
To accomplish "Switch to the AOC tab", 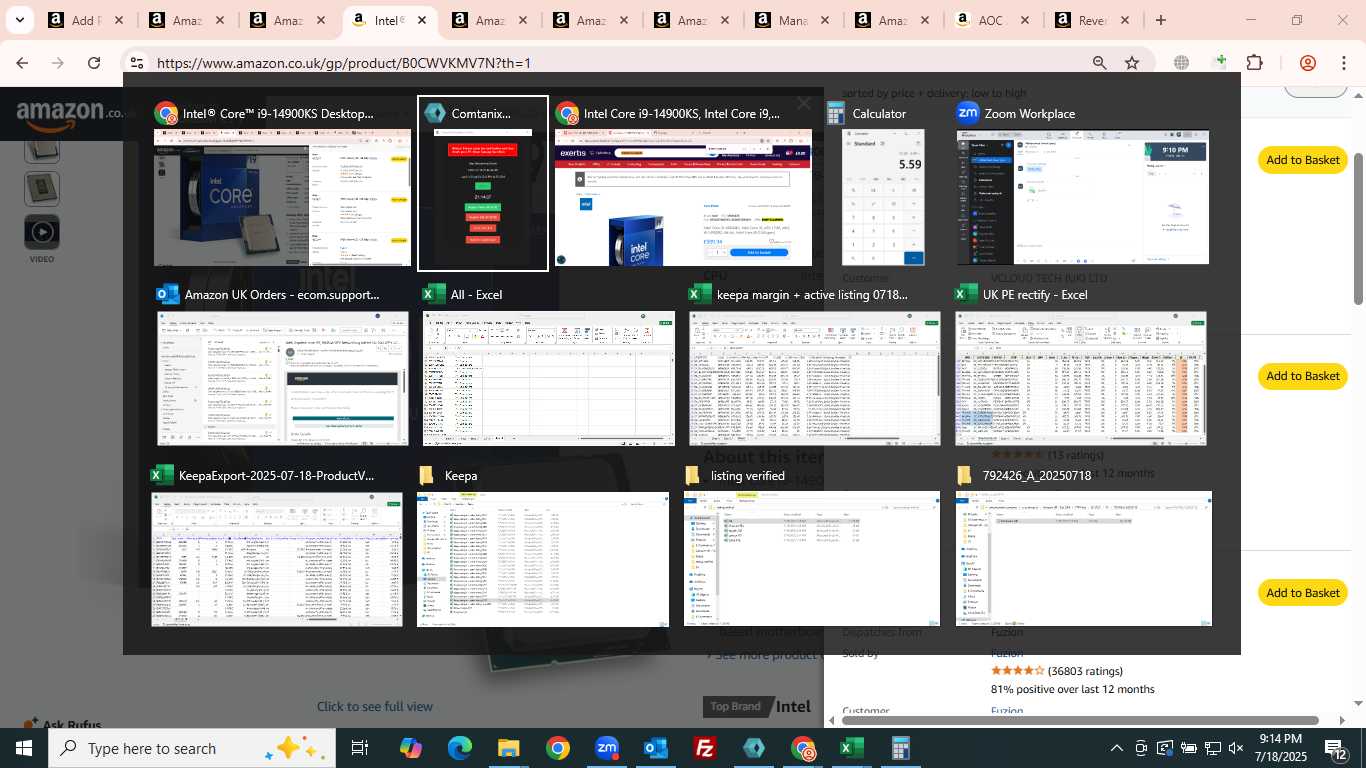I will pyautogui.click(x=991, y=20).
